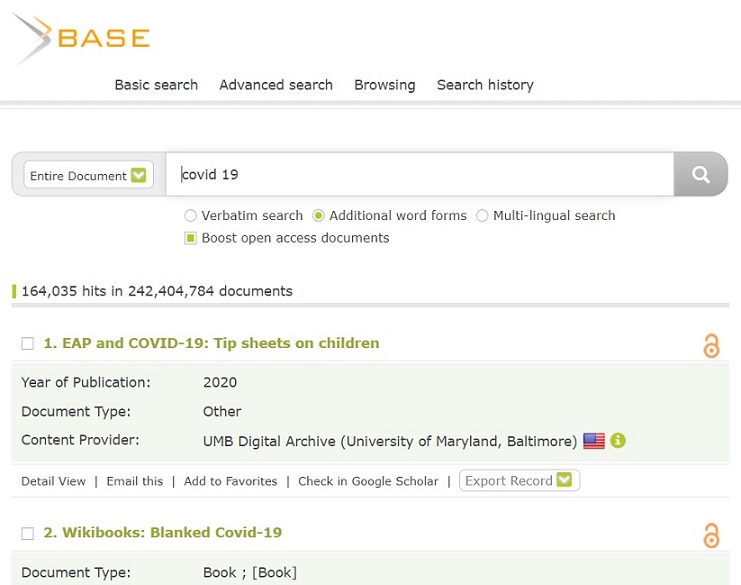
Task: Check the box for EAP and COVID-19 result
Action: (x=28, y=344)
